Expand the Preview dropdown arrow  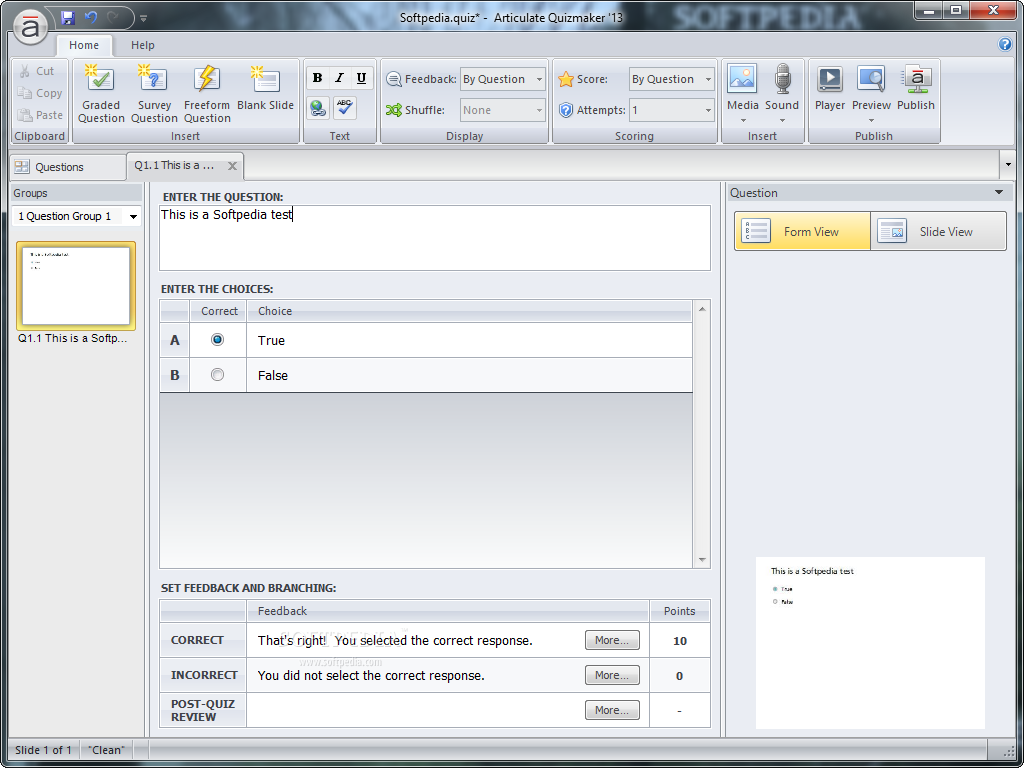(871, 121)
